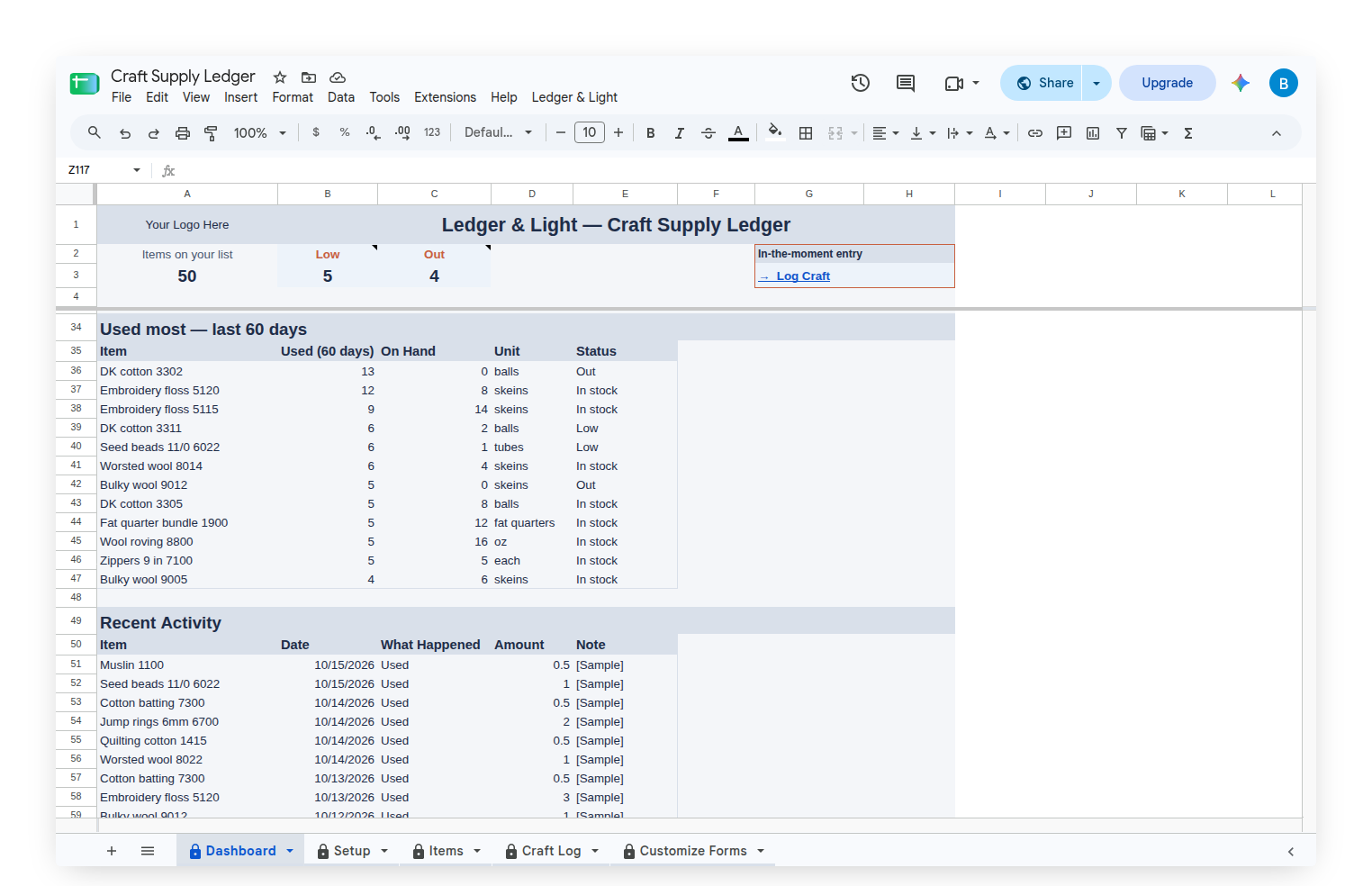Switch to the Items sheet tab
This screenshot has height=886, width=1372.
446,851
